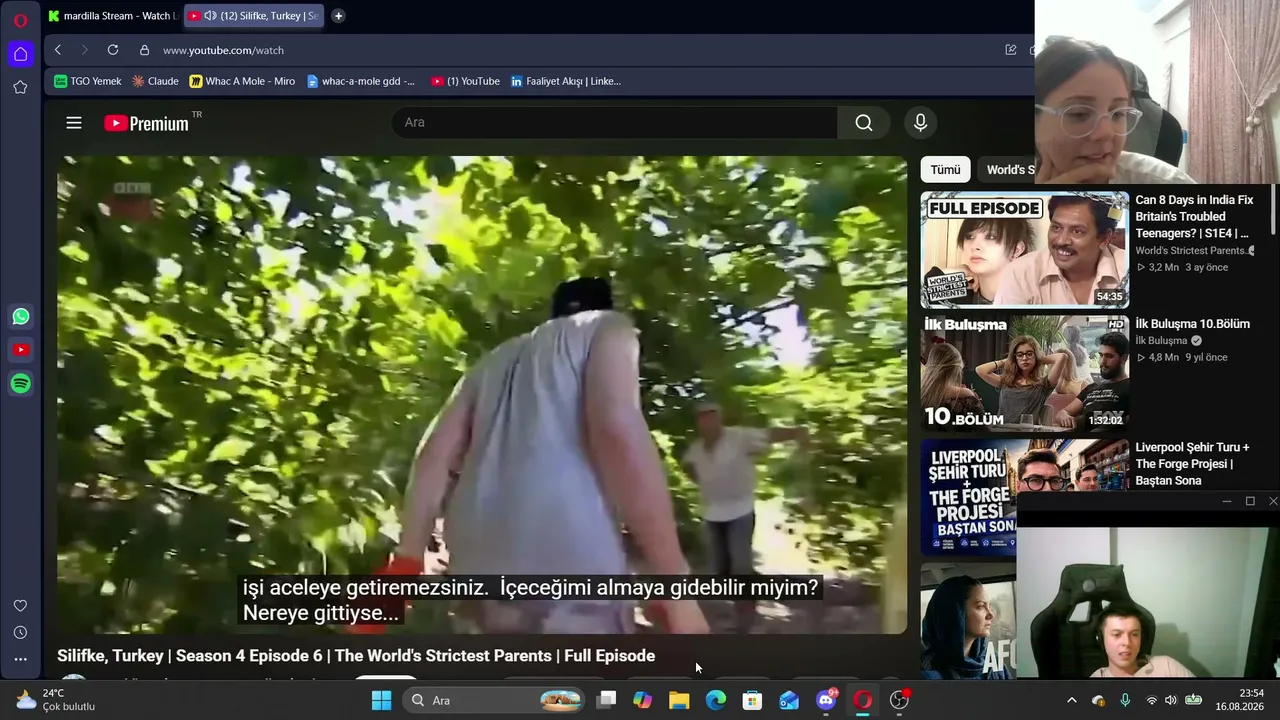Open Spotify in the Opera sidebar
The width and height of the screenshot is (1280, 720).
pos(21,383)
